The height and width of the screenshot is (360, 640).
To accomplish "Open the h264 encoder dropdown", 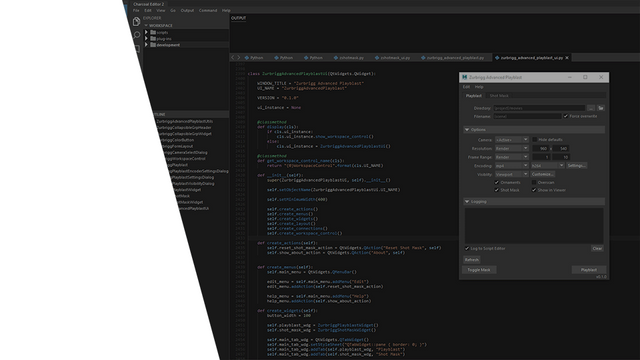I will pos(547,166).
